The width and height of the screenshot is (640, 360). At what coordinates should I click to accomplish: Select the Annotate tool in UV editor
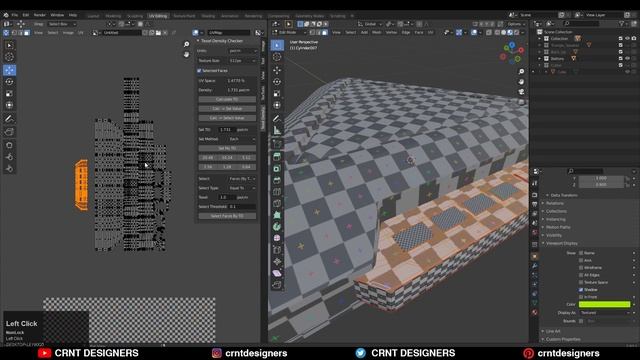click(x=9, y=119)
